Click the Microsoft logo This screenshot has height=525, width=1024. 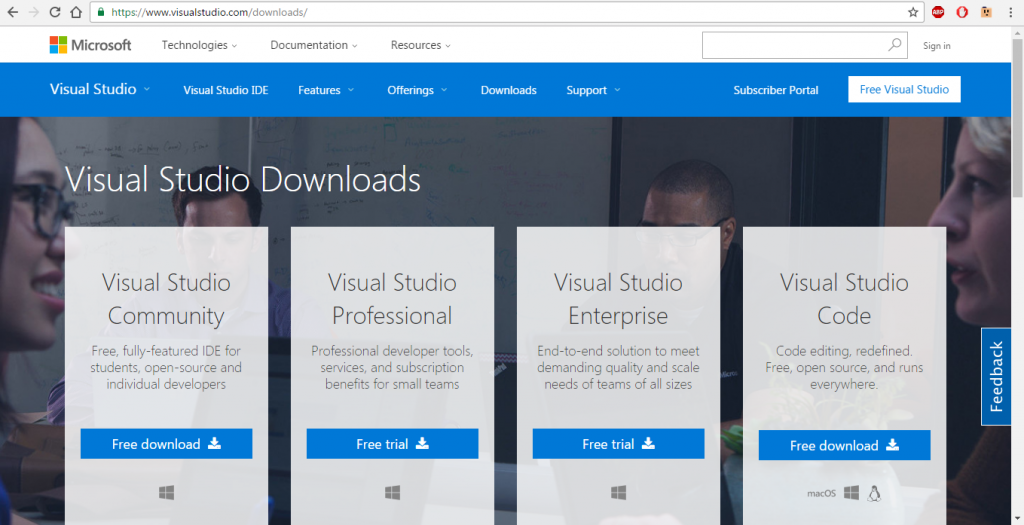90,45
